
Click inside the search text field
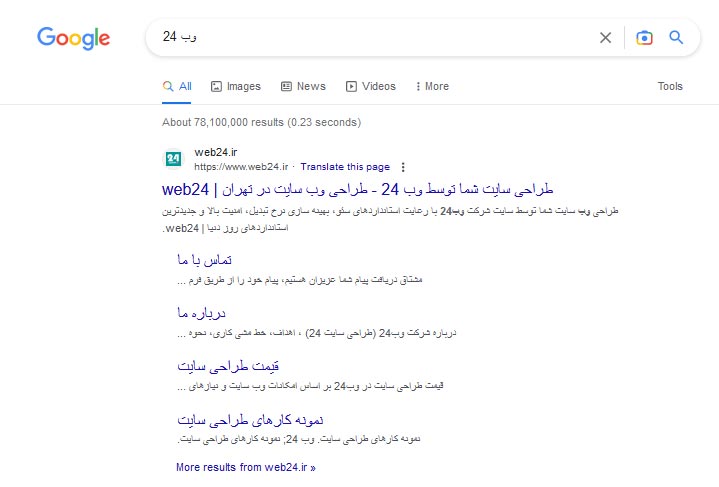380,38
